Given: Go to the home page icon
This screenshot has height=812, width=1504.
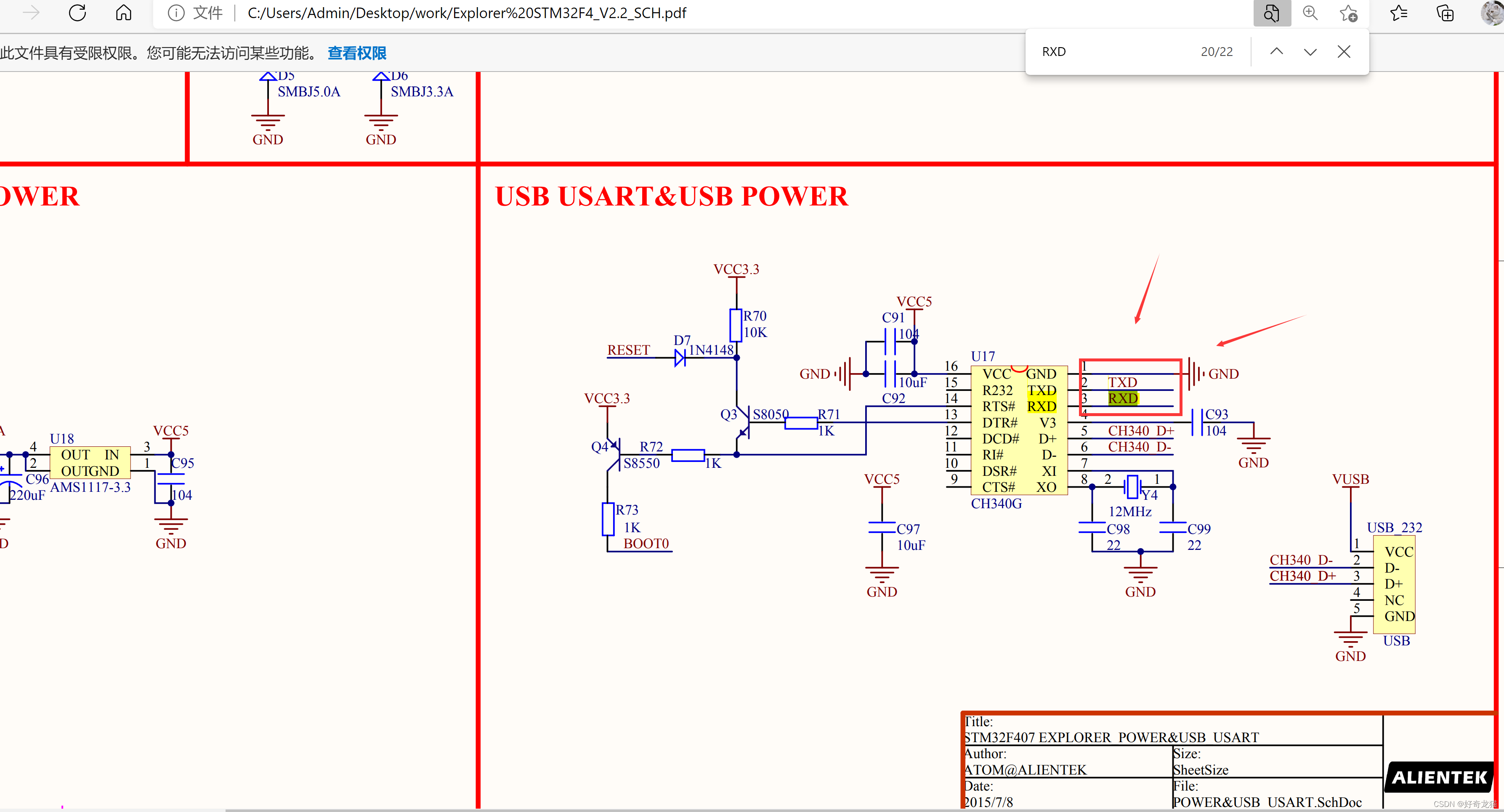Looking at the screenshot, I should [x=124, y=13].
